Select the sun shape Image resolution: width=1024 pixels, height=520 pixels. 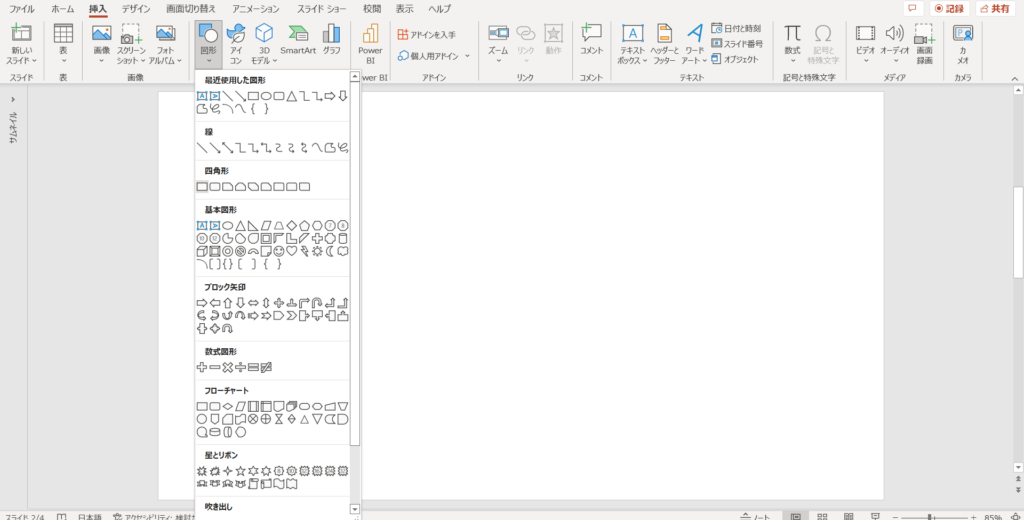317,252
